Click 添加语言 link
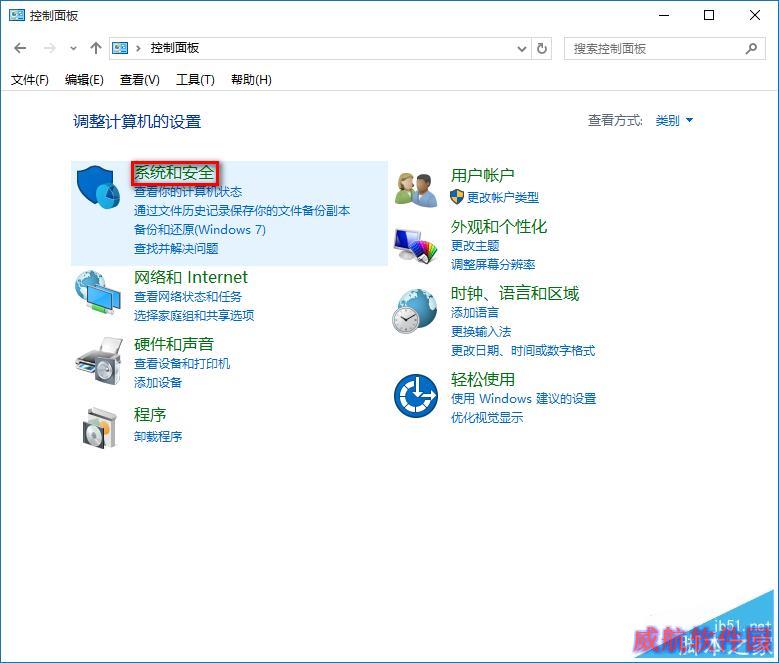 (x=474, y=312)
